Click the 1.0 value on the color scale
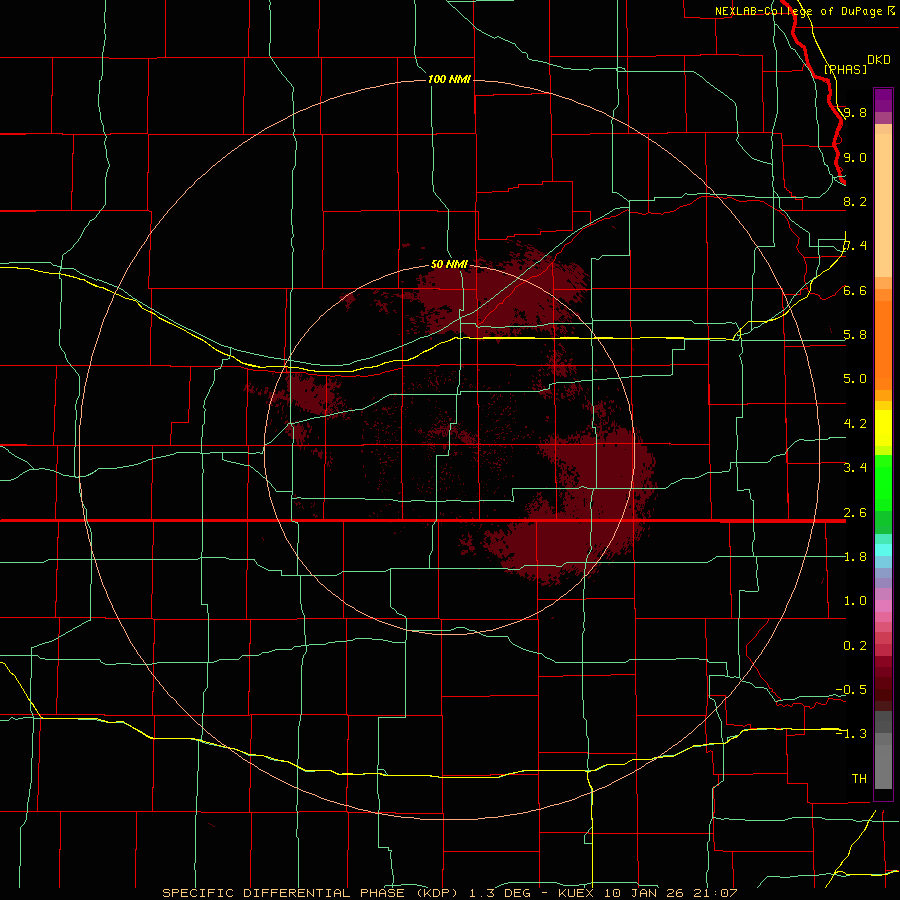900x900 pixels. [x=855, y=601]
